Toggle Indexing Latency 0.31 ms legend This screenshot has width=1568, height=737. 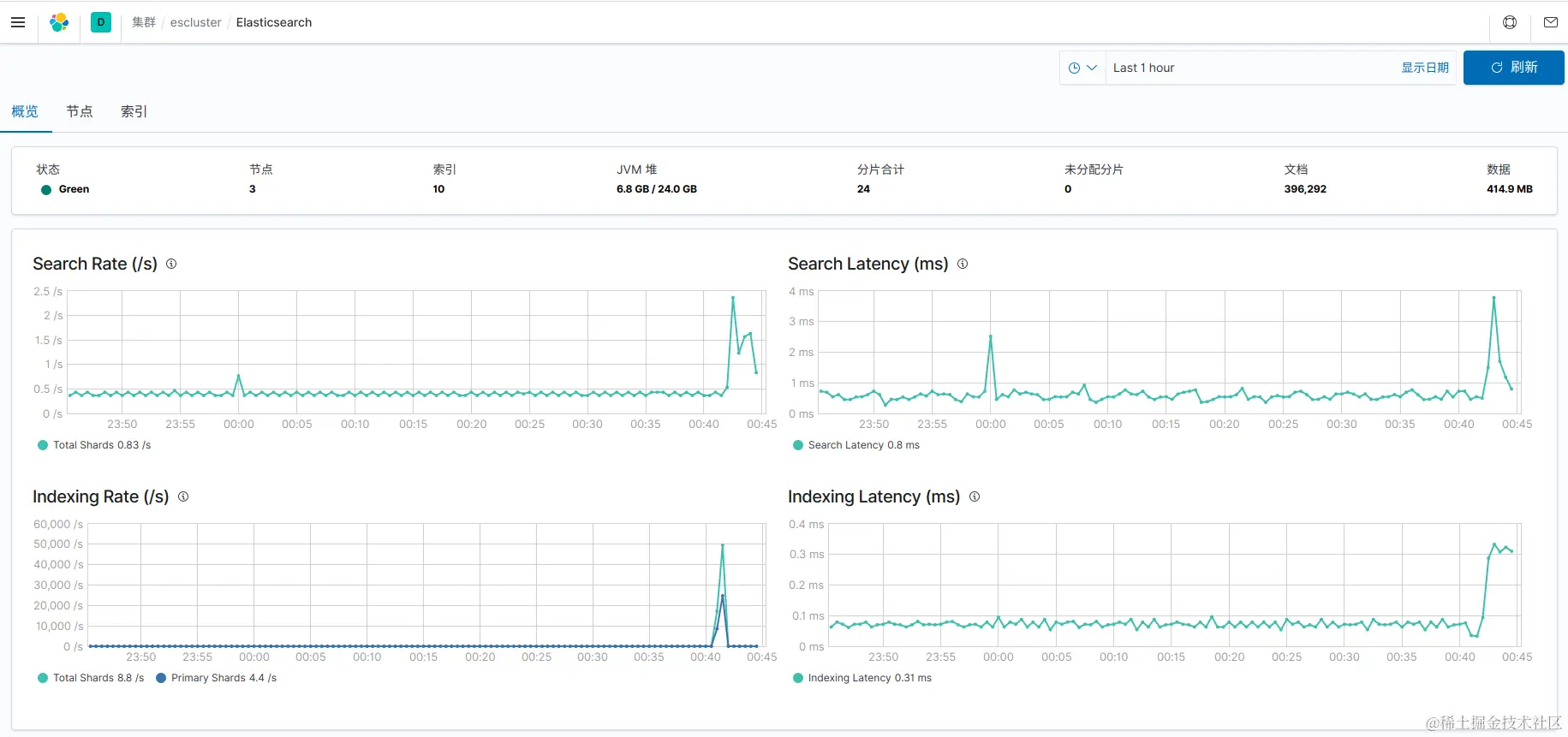(862, 678)
